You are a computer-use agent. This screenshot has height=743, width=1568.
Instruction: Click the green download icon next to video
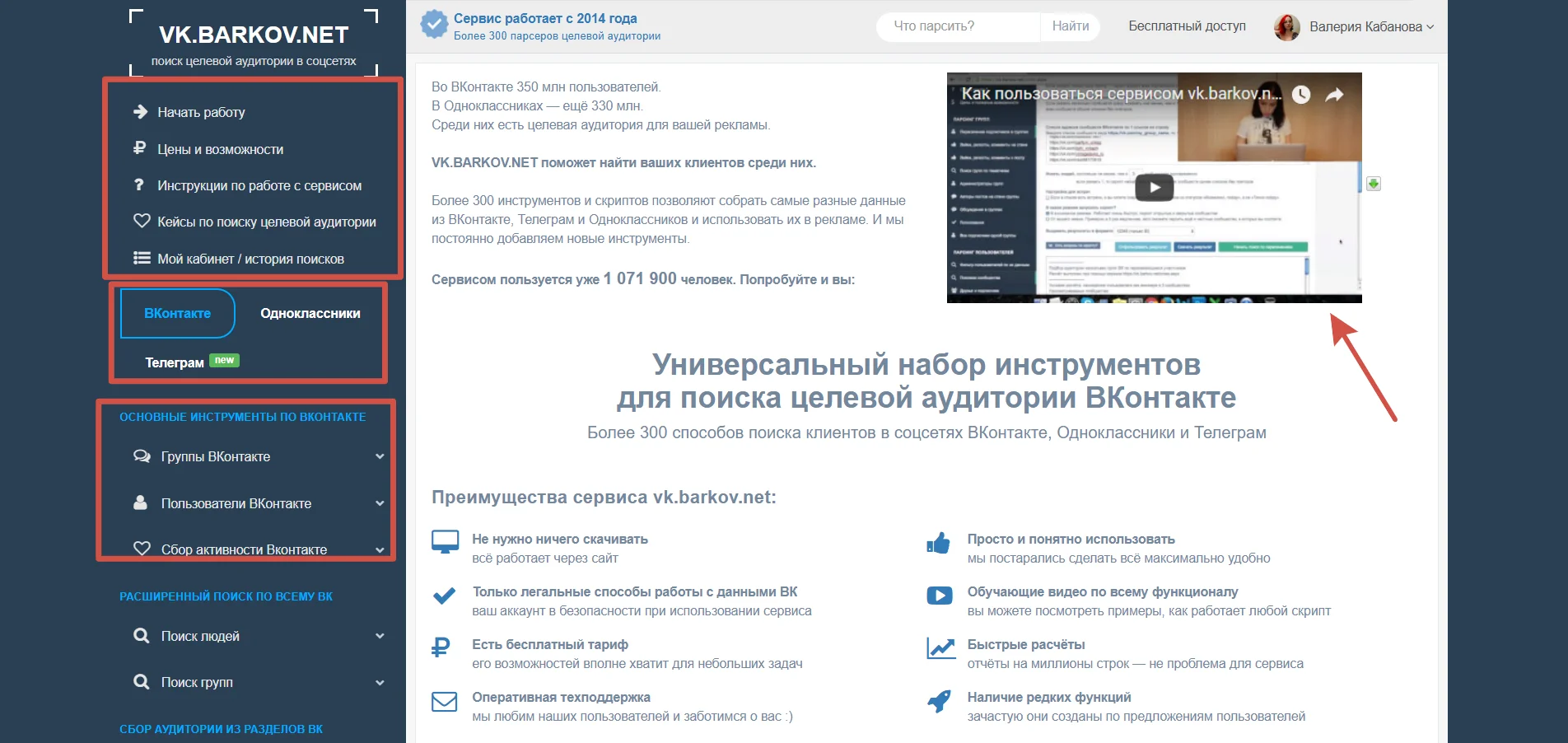click(x=1374, y=184)
